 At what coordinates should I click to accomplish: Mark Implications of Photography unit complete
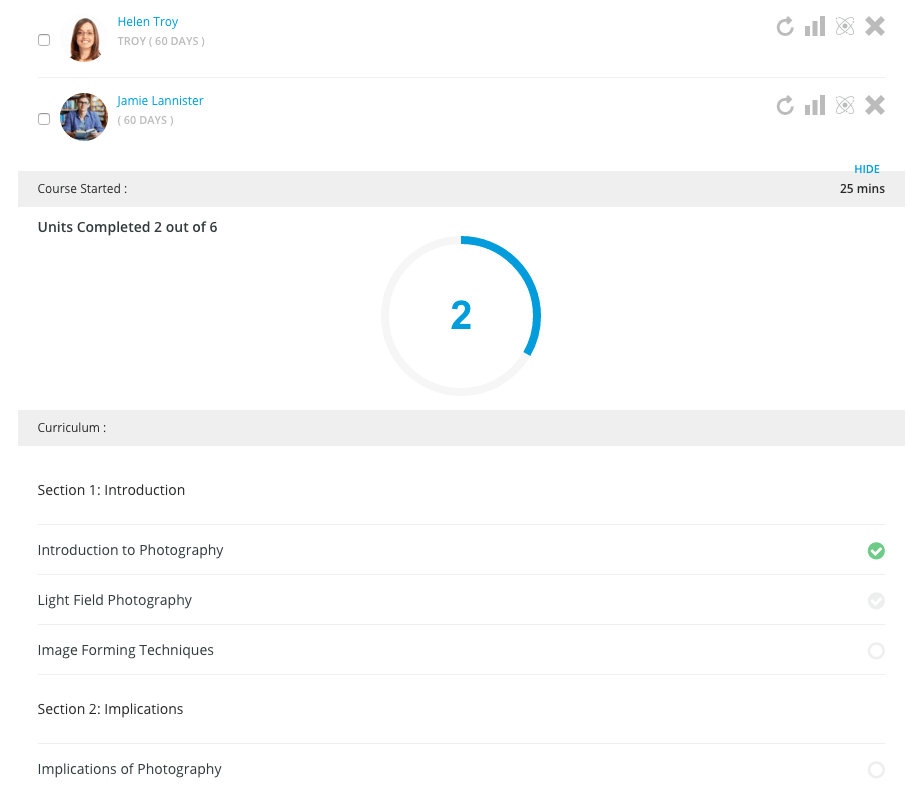pos(876,770)
